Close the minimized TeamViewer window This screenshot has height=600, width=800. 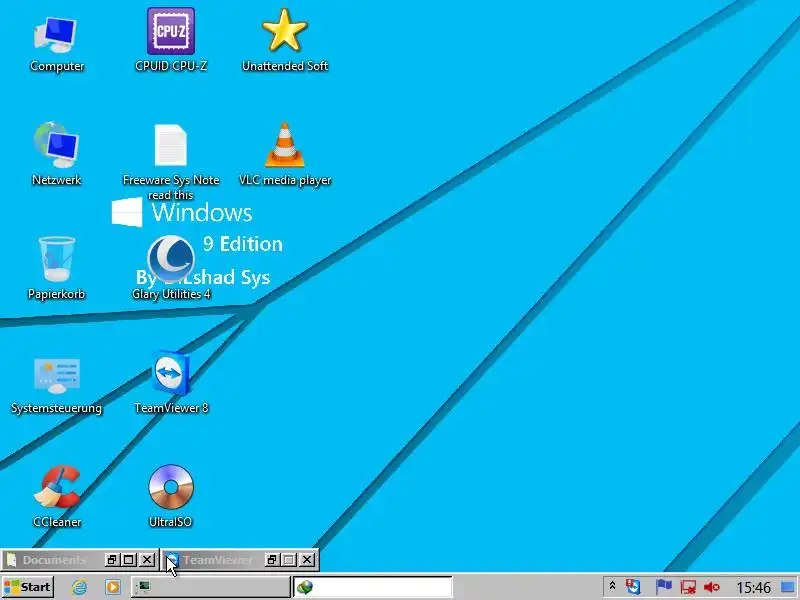click(x=307, y=560)
